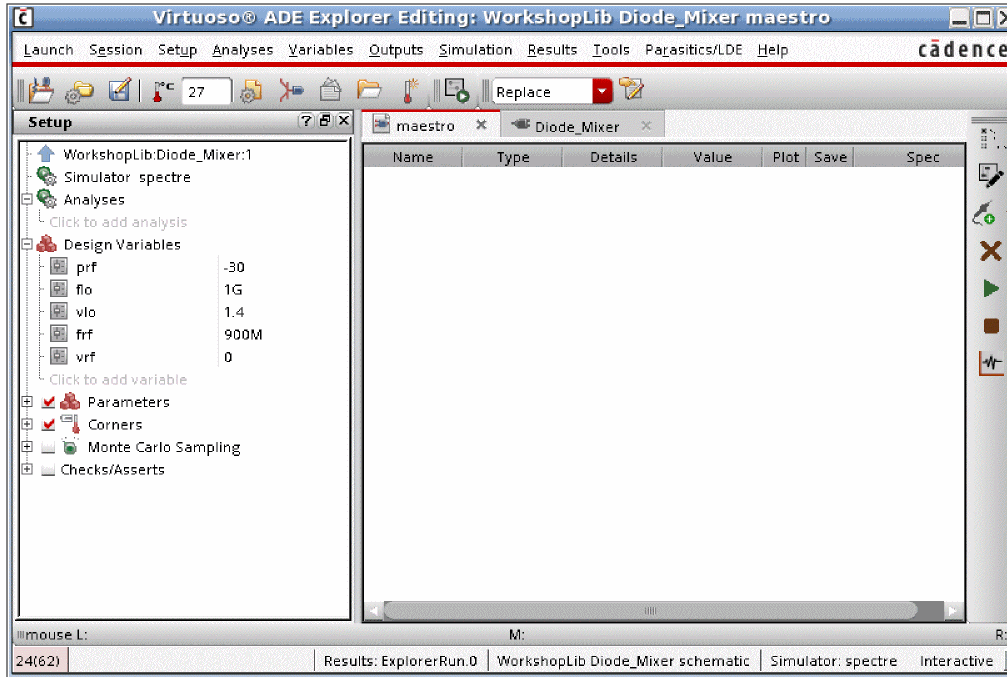
Task: Collapse the Design Variables tree node
Action: click(x=27, y=245)
